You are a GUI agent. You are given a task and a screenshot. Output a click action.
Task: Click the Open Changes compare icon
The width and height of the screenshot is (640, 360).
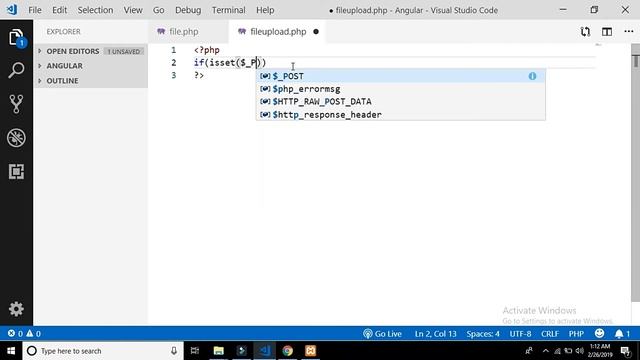[x=585, y=31]
